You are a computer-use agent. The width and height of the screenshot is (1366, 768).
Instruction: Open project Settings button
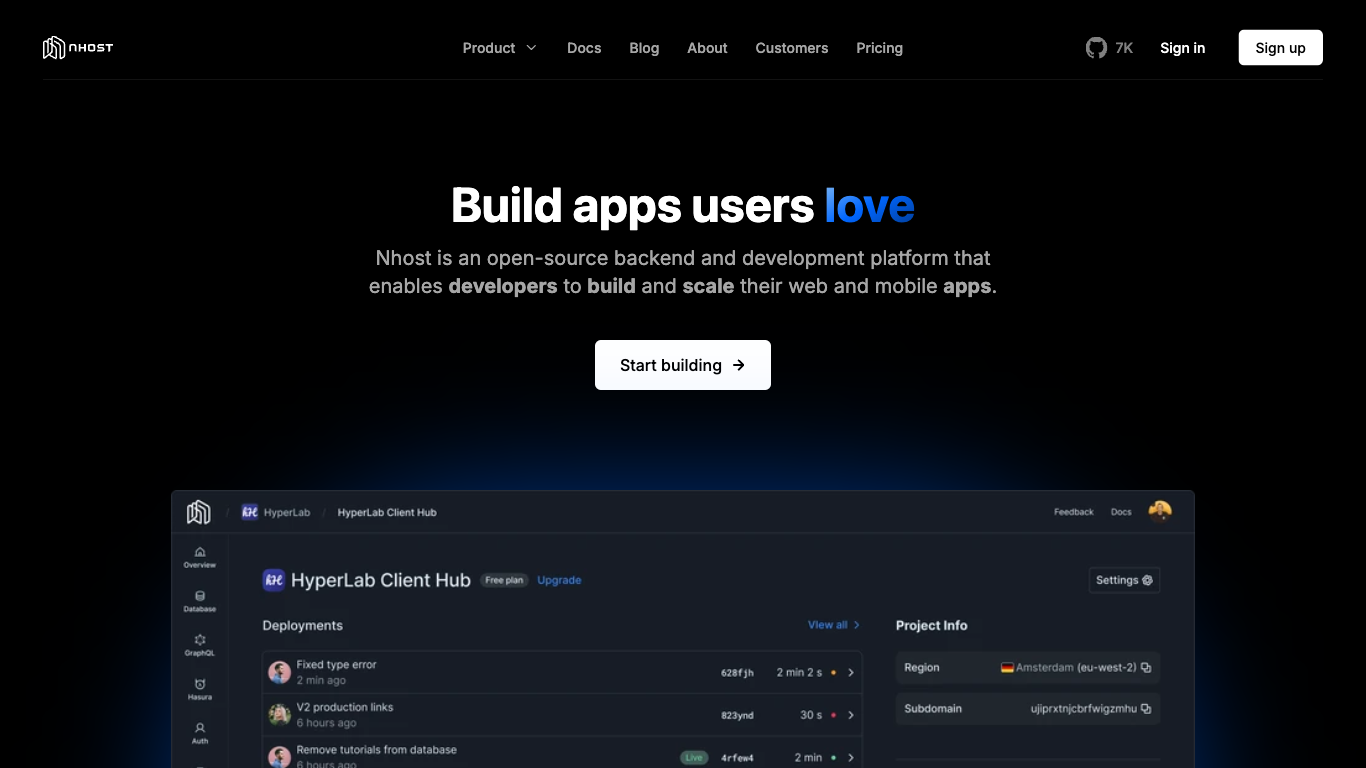(x=1124, y=580)
